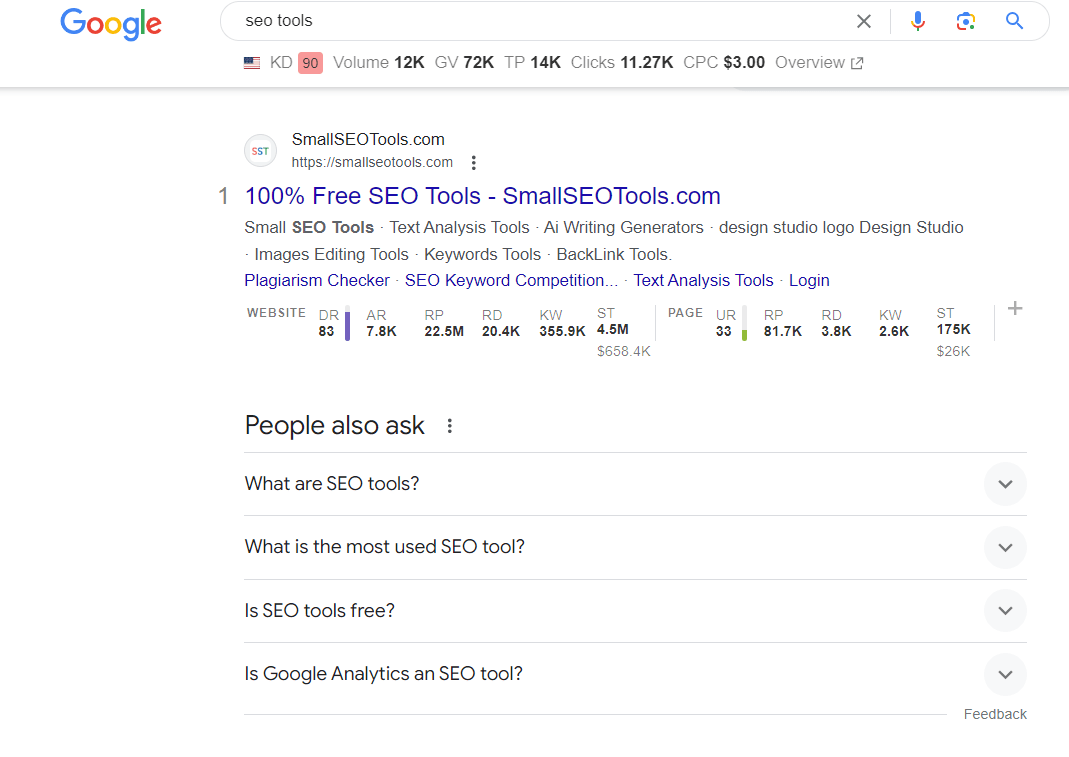The height and width of the screenshot is (757, 1069).
Task: Open "100% Free SEO Tools" result title
Action: coord(483,196)
